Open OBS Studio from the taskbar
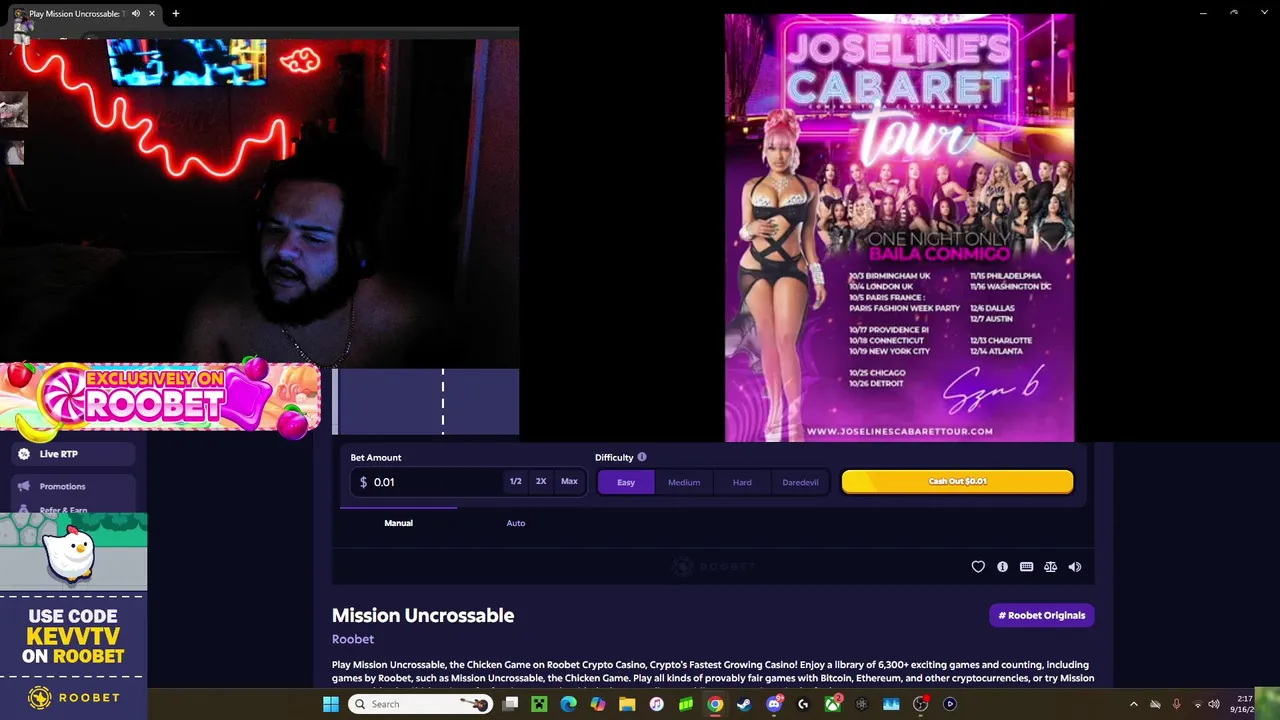Image resolution: width=1280 pixels, height=720 pixels. tap(920, 704)
